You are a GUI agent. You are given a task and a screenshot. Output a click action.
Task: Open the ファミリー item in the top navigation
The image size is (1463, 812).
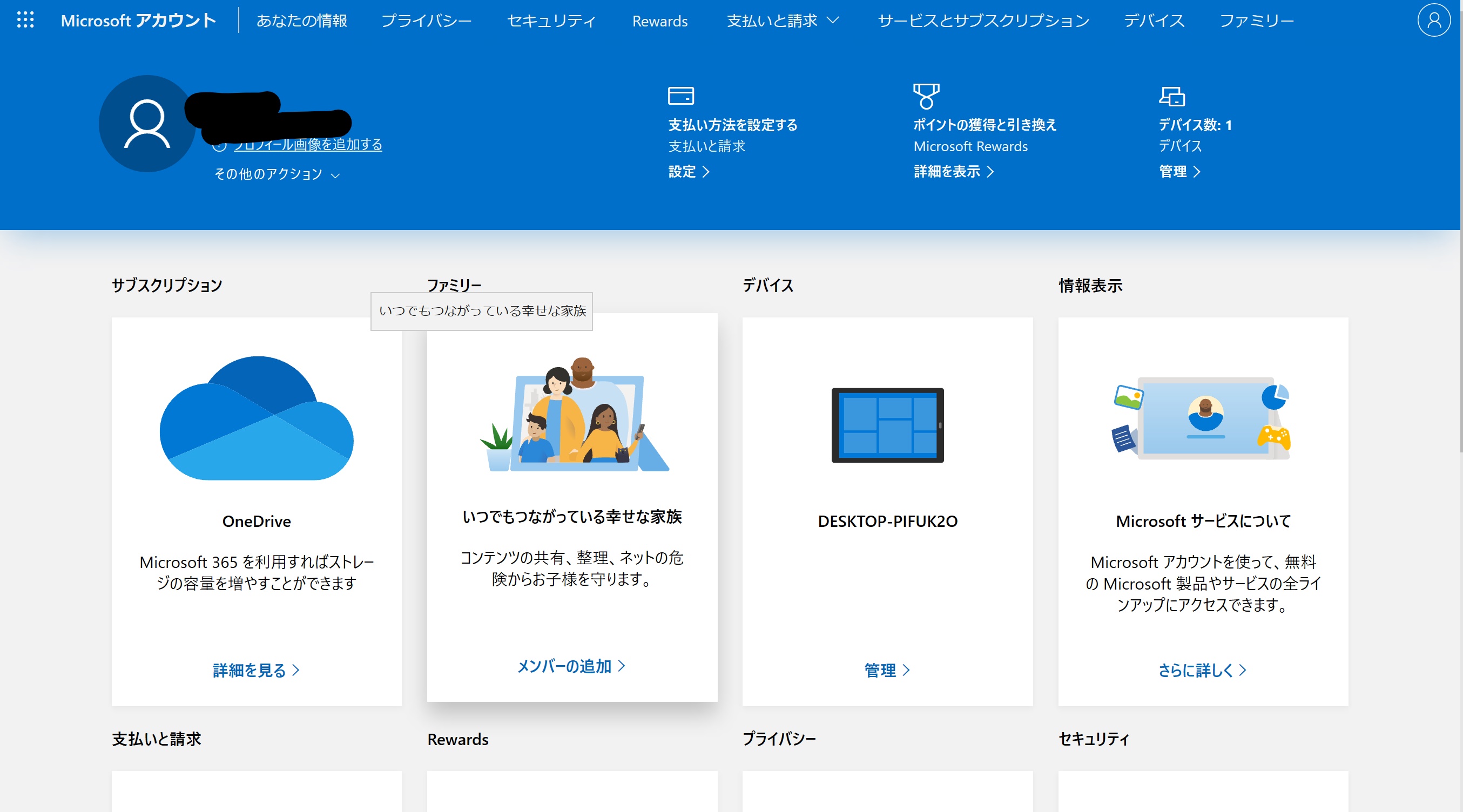point(1256,21)
